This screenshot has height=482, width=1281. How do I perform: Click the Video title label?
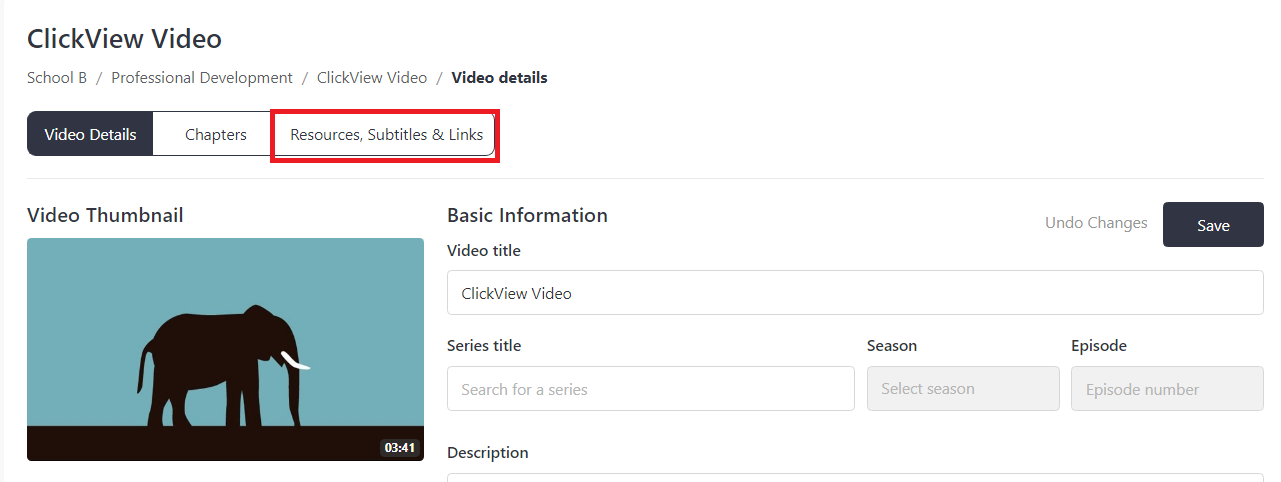tap(484, 250)
